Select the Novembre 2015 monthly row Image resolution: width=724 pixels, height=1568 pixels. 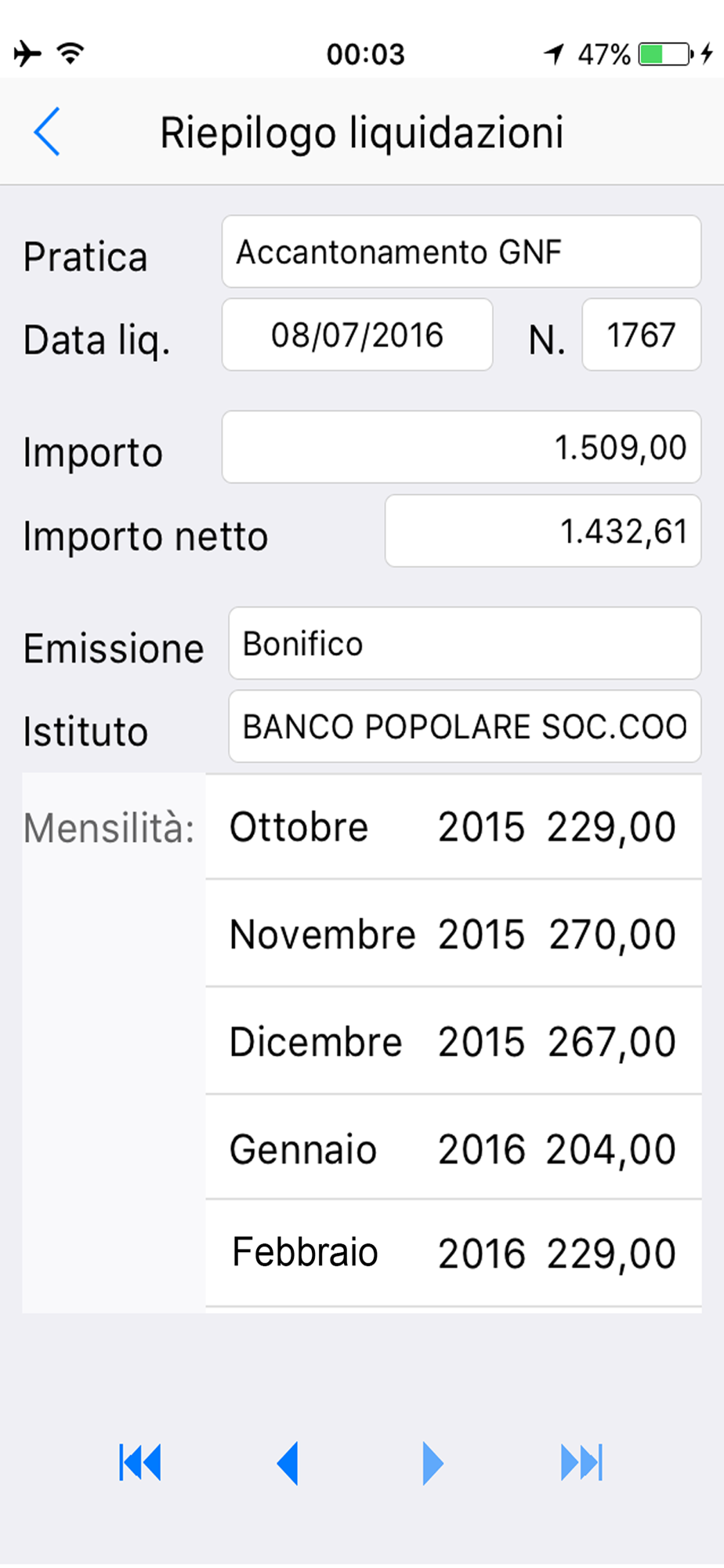[453, 934]
